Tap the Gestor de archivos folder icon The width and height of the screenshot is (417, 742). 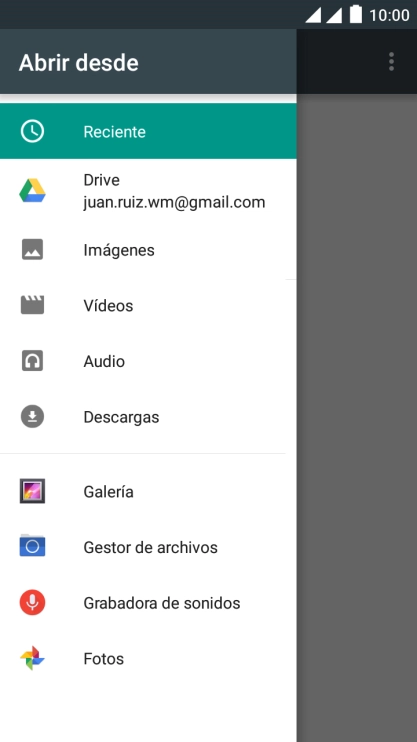pyautogui.click(x=32, y=546)
